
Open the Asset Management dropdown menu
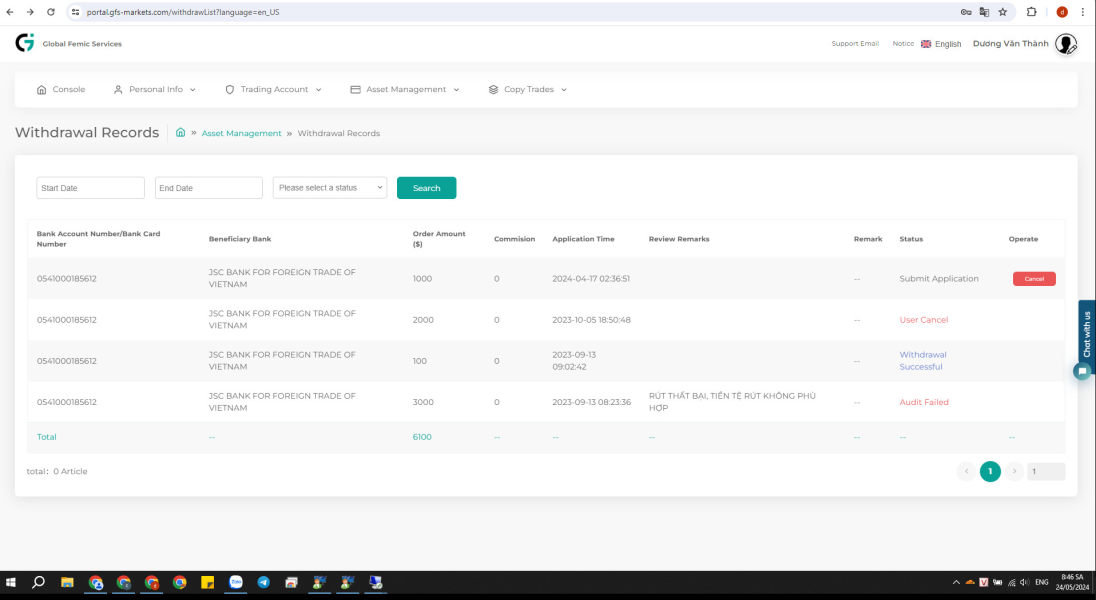pos(405,89)
